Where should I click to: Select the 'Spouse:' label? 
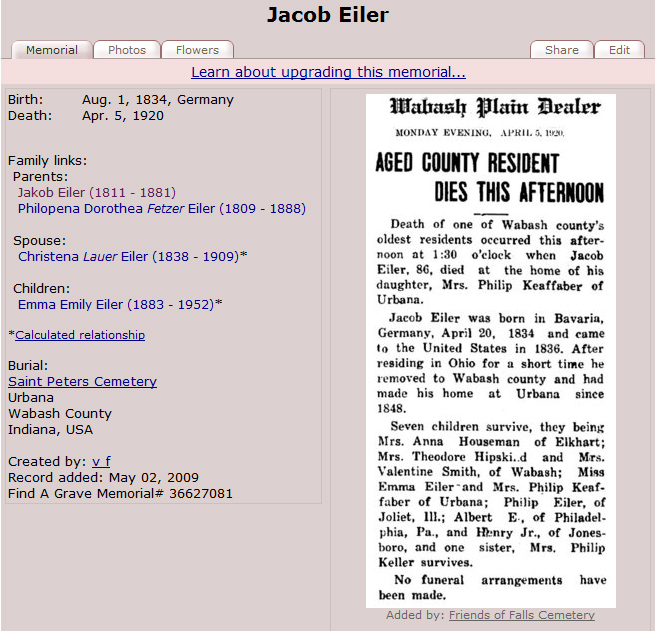tap(40, 240)
